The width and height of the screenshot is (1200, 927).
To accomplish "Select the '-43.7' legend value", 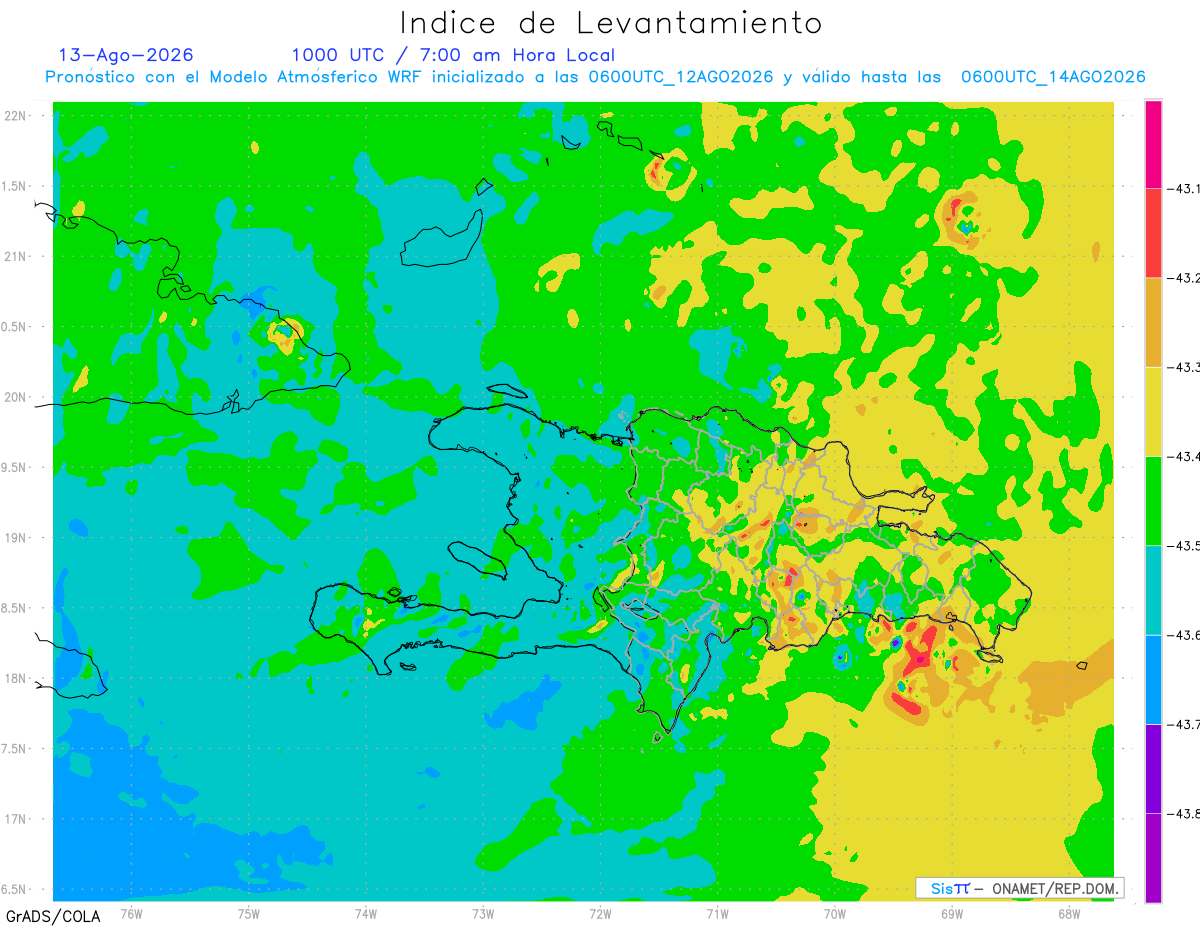I will [x=1184, y=724].
